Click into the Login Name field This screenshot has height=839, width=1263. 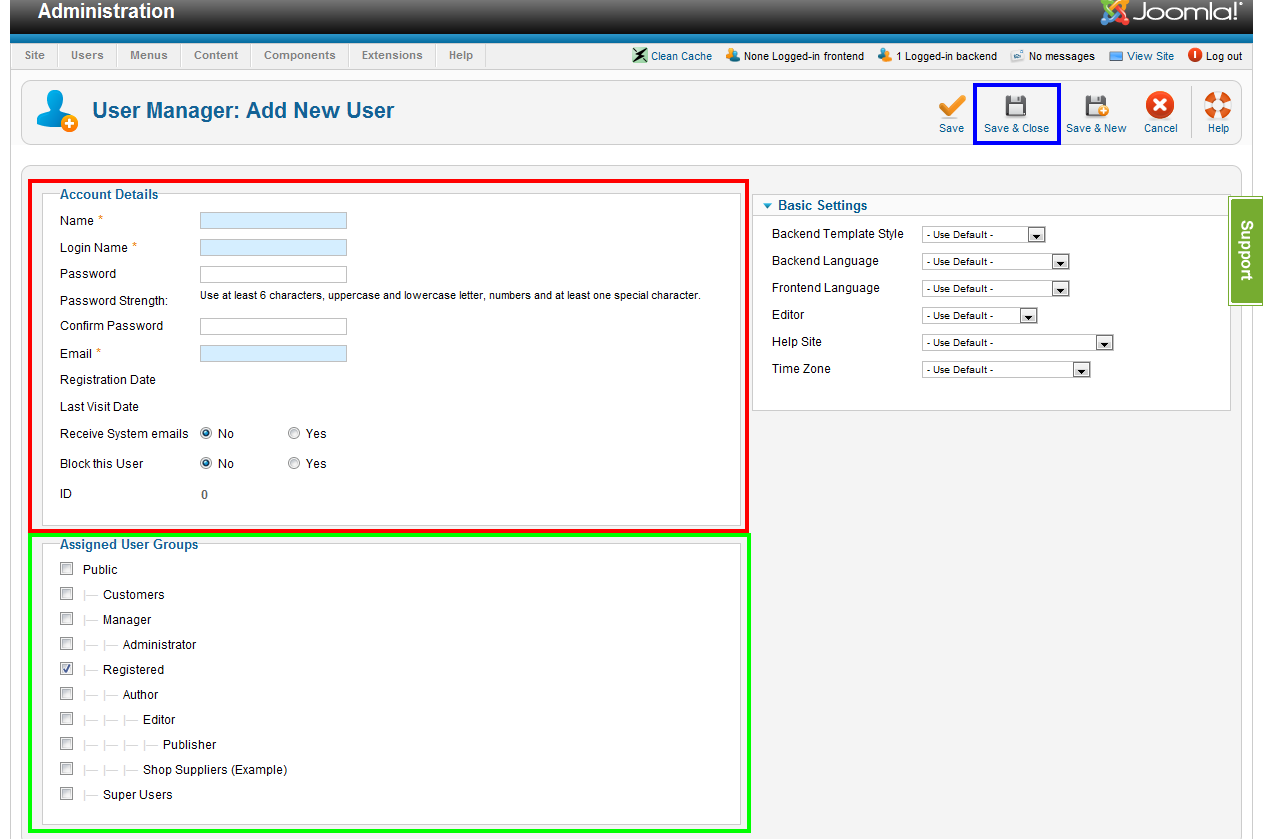(x=273, y=248)
